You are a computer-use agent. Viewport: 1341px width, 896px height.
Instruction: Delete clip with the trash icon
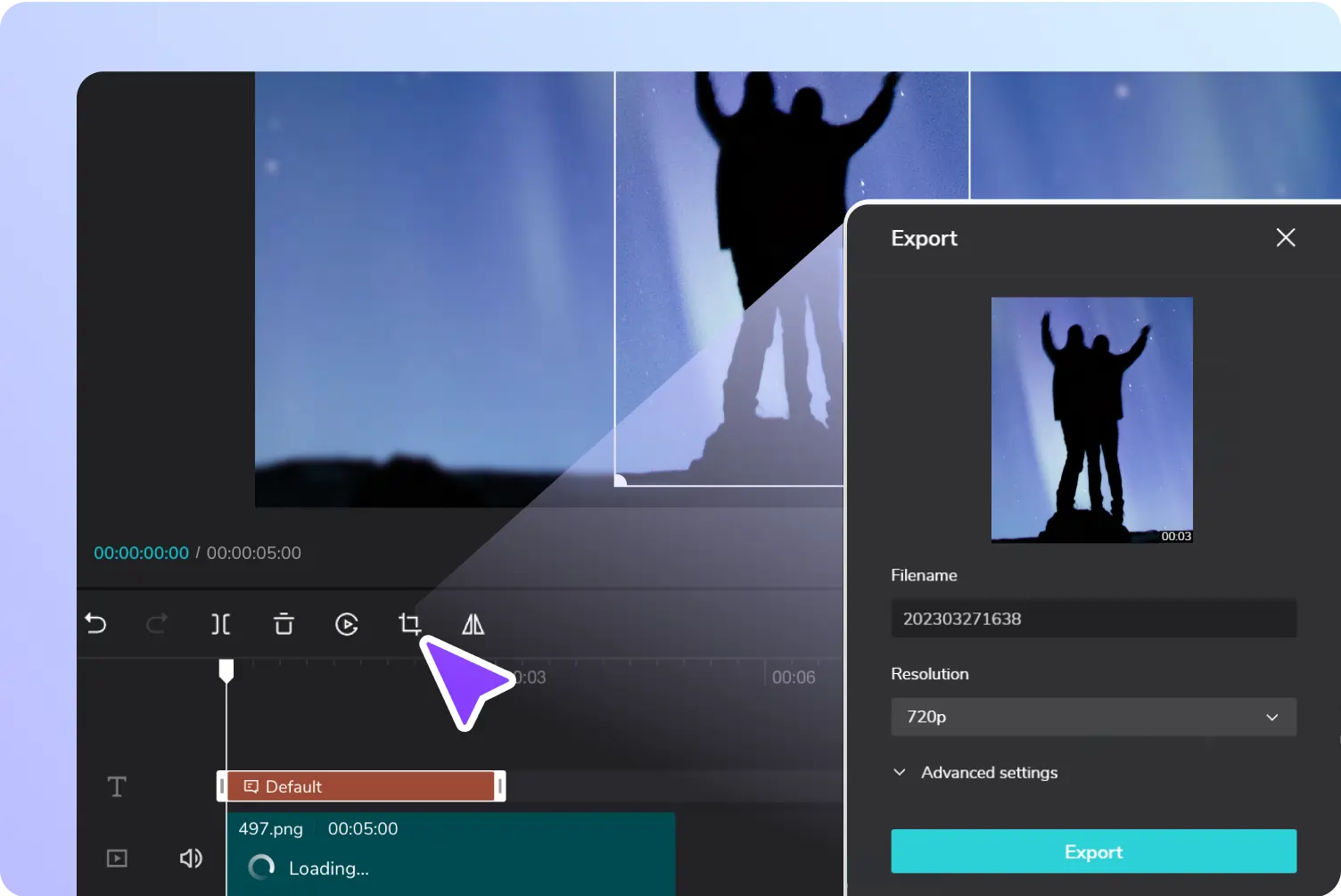(284, 624)
